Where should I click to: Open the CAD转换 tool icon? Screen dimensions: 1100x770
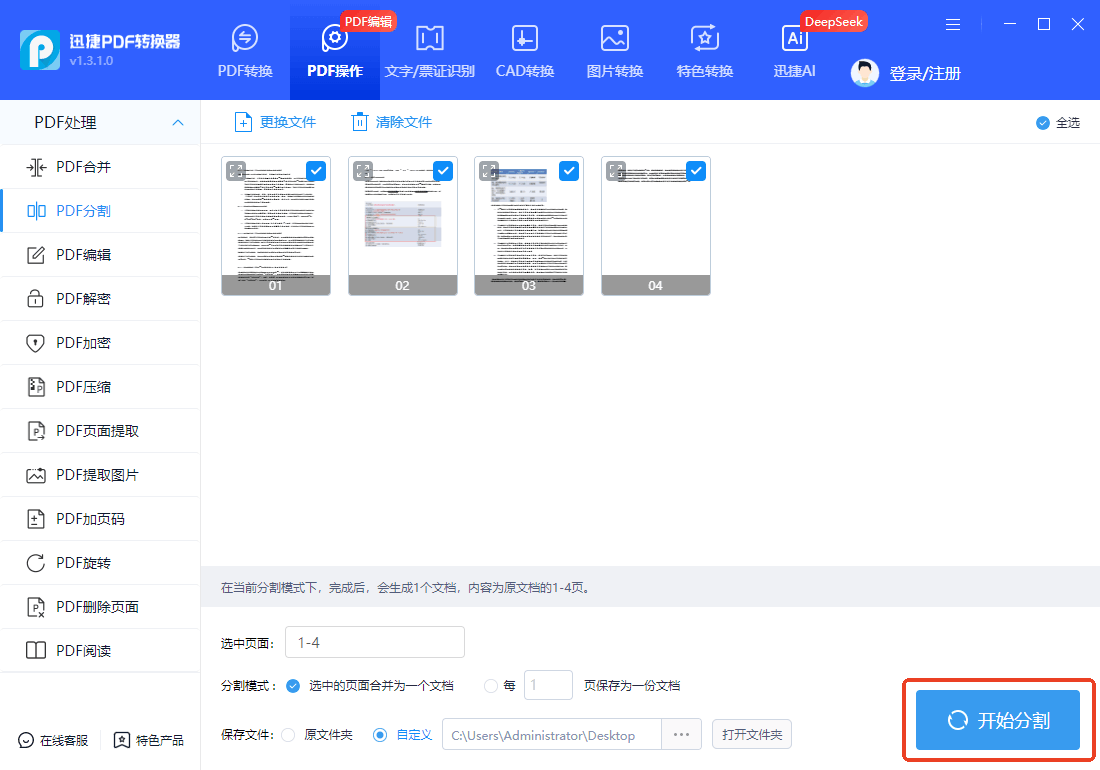point(525,38)
